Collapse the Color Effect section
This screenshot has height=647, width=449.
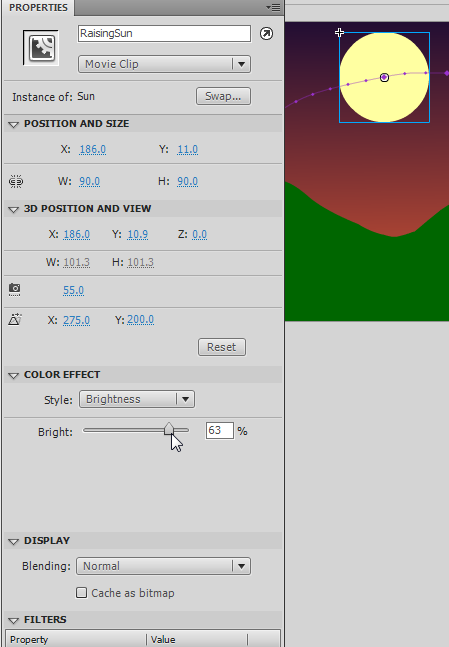[13, 375]
